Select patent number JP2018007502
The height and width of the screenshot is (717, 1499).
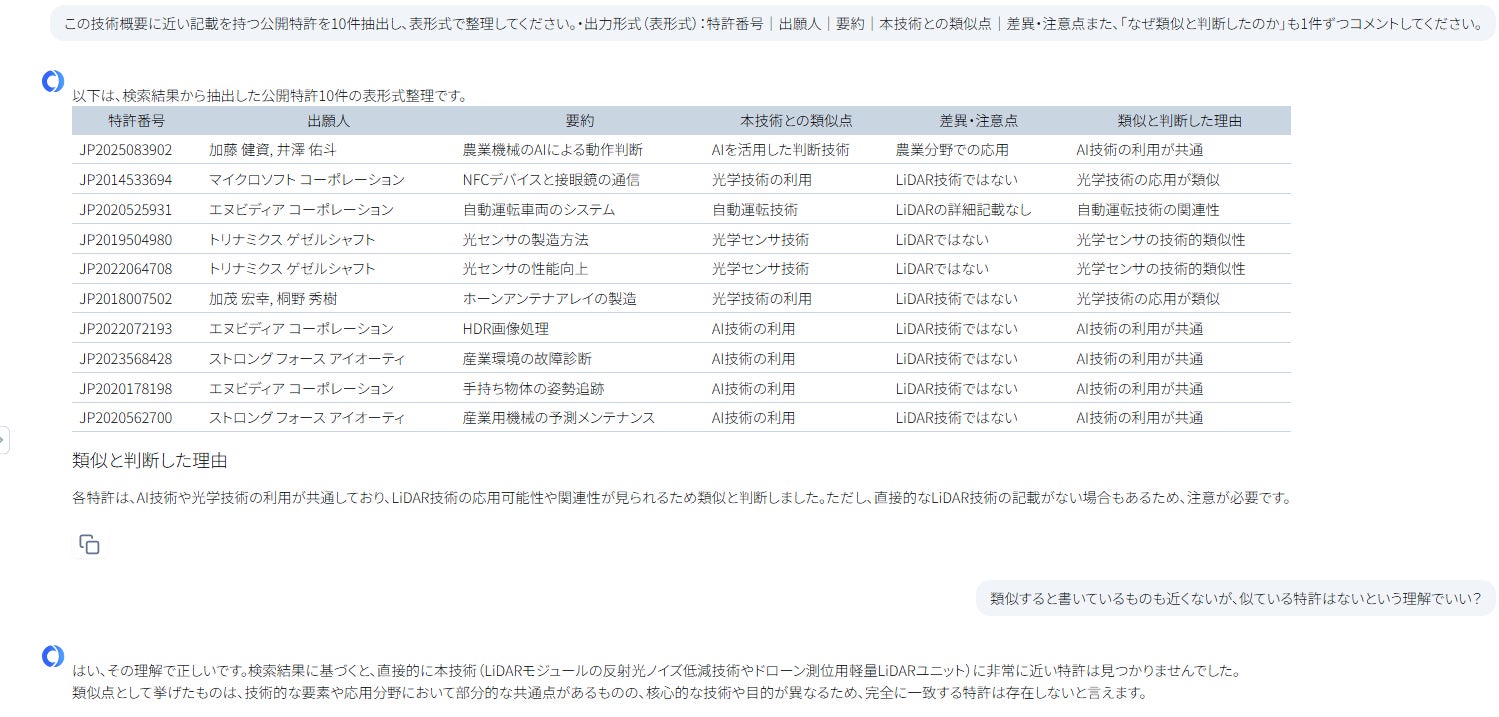pos(126,299)
